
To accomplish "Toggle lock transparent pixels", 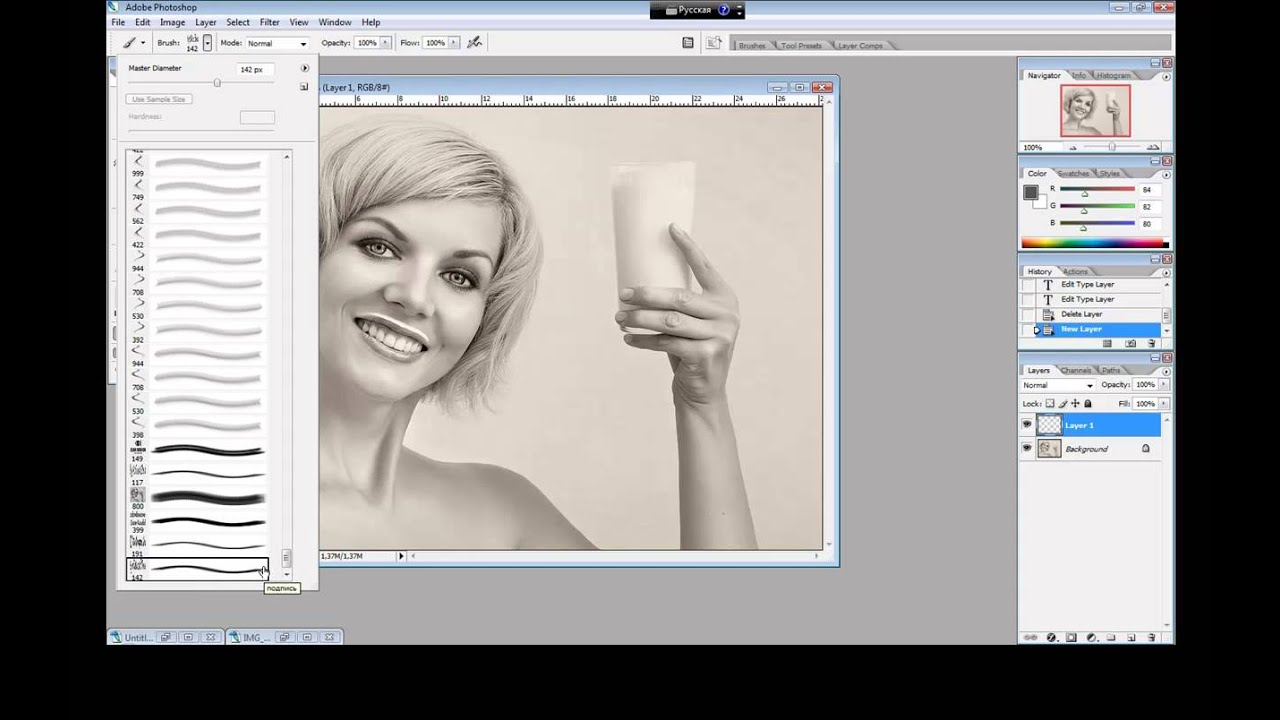I will point(1050,404).
